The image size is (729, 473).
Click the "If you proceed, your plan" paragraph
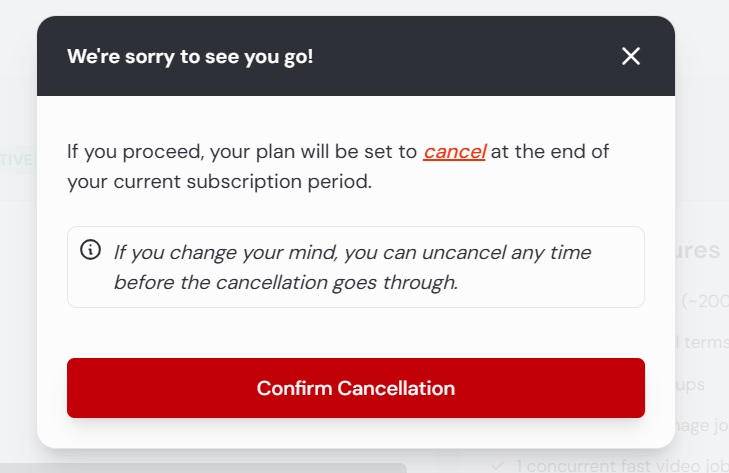click(x=338, y=167)
